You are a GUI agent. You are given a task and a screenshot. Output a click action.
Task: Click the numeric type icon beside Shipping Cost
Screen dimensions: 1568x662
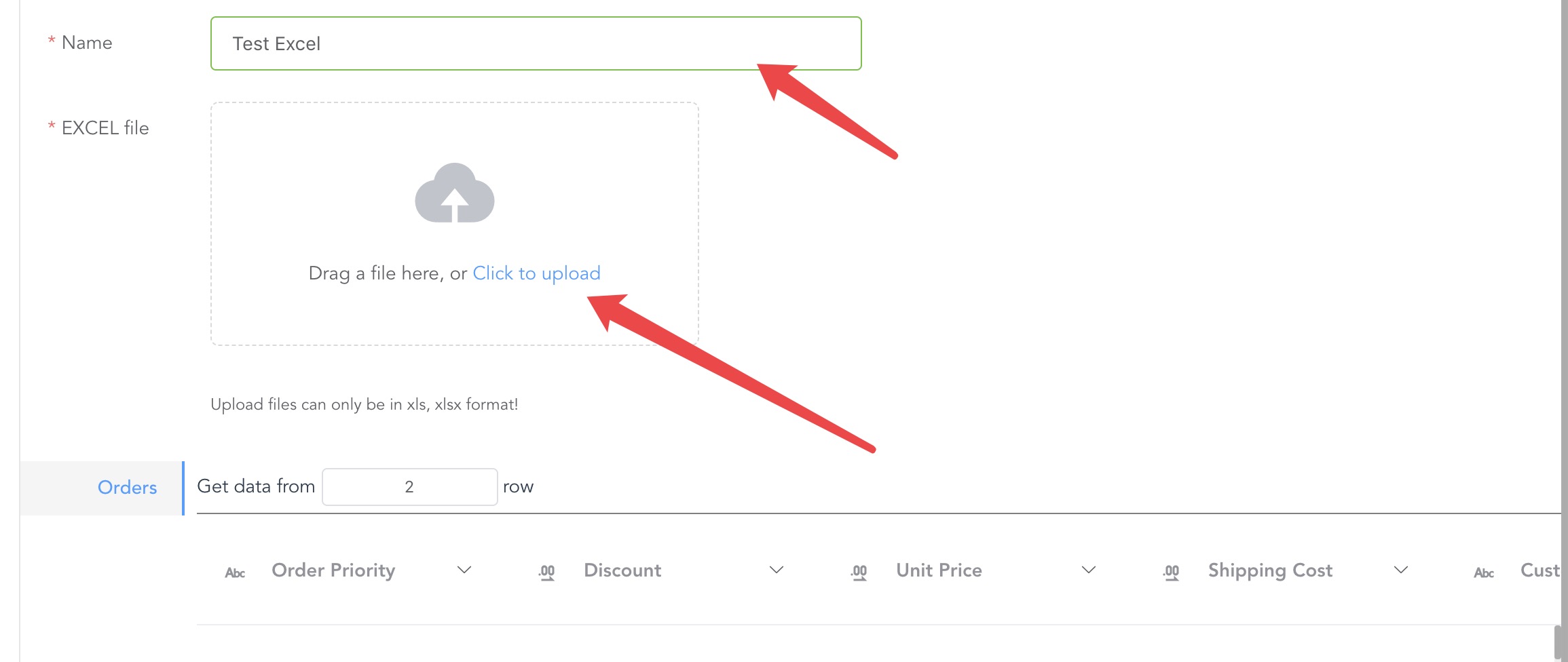tap(1172, 572)
